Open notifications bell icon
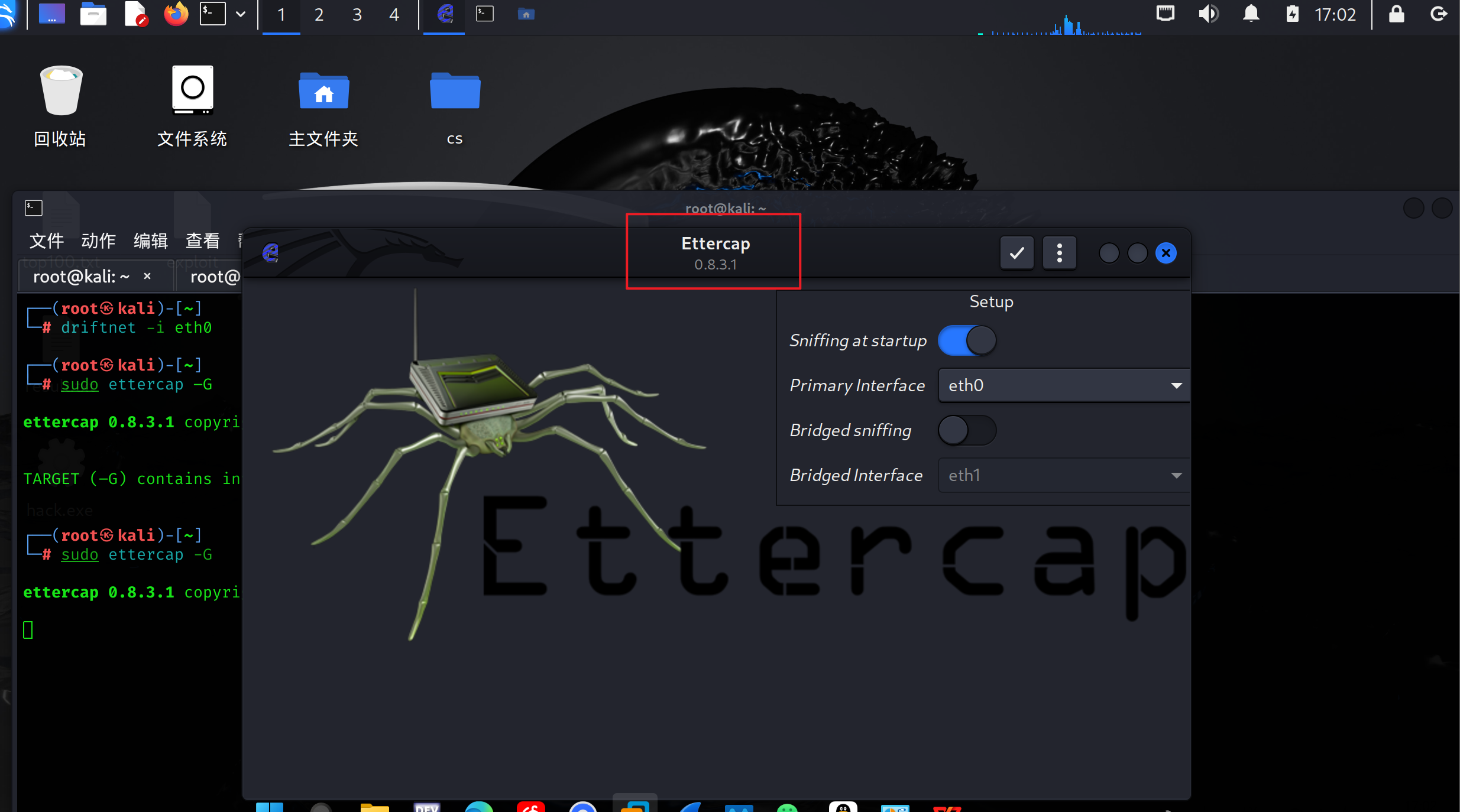The image size is (1460, 812). [x=1251, y=14]
